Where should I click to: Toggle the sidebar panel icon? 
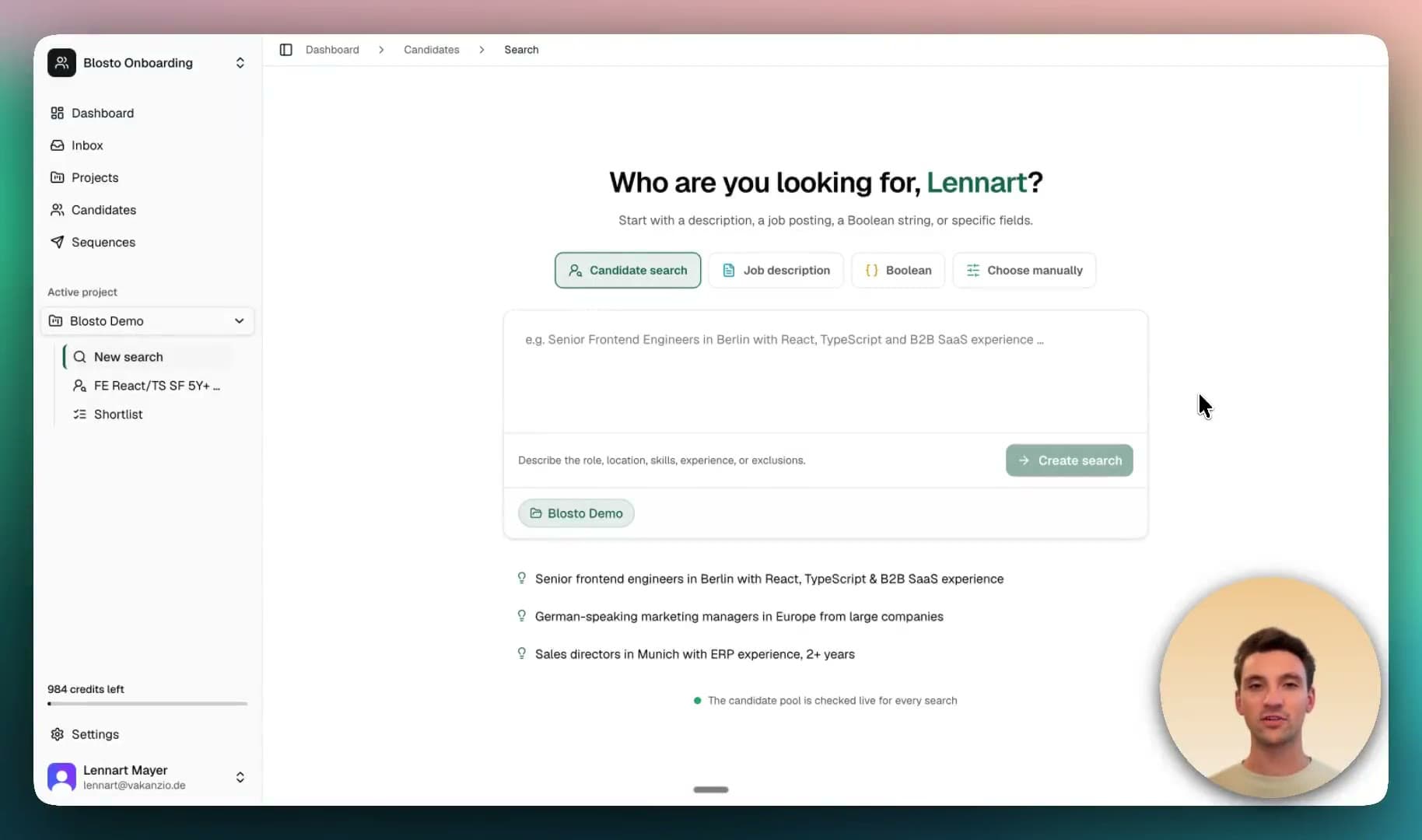[x=285, y=50]
